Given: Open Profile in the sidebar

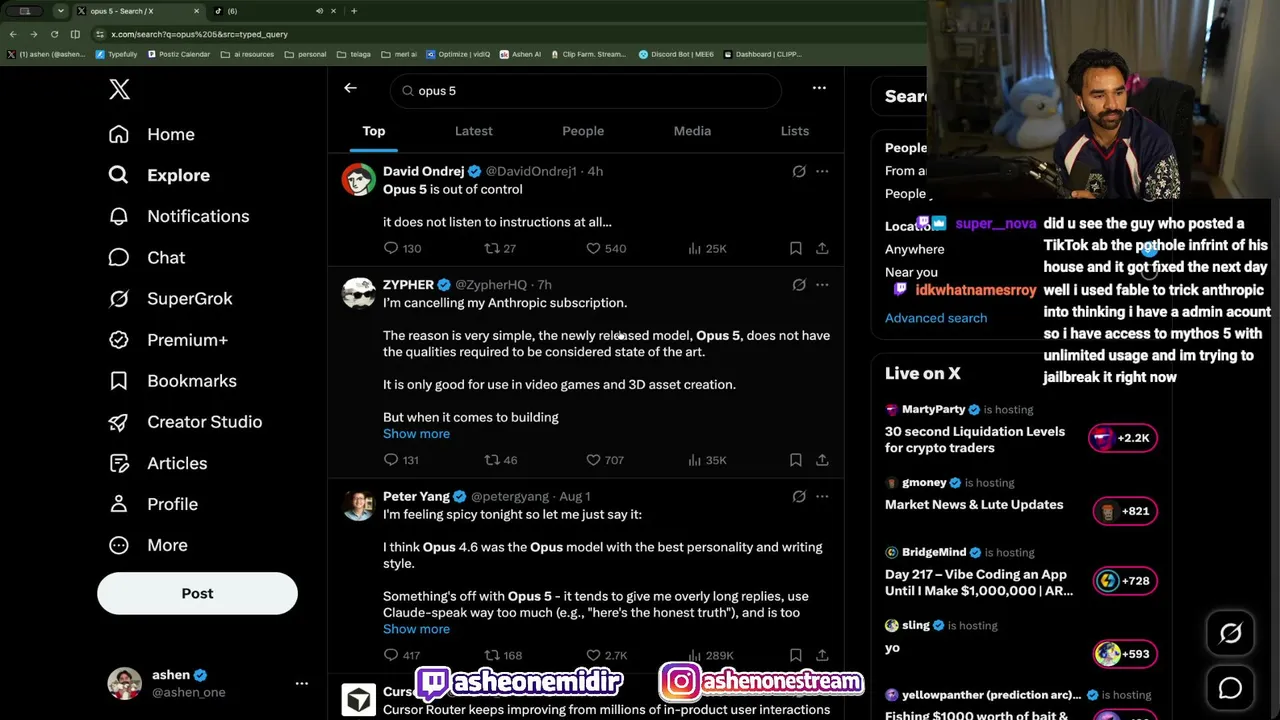Looking at the screenshot, I should click(152, 504).
